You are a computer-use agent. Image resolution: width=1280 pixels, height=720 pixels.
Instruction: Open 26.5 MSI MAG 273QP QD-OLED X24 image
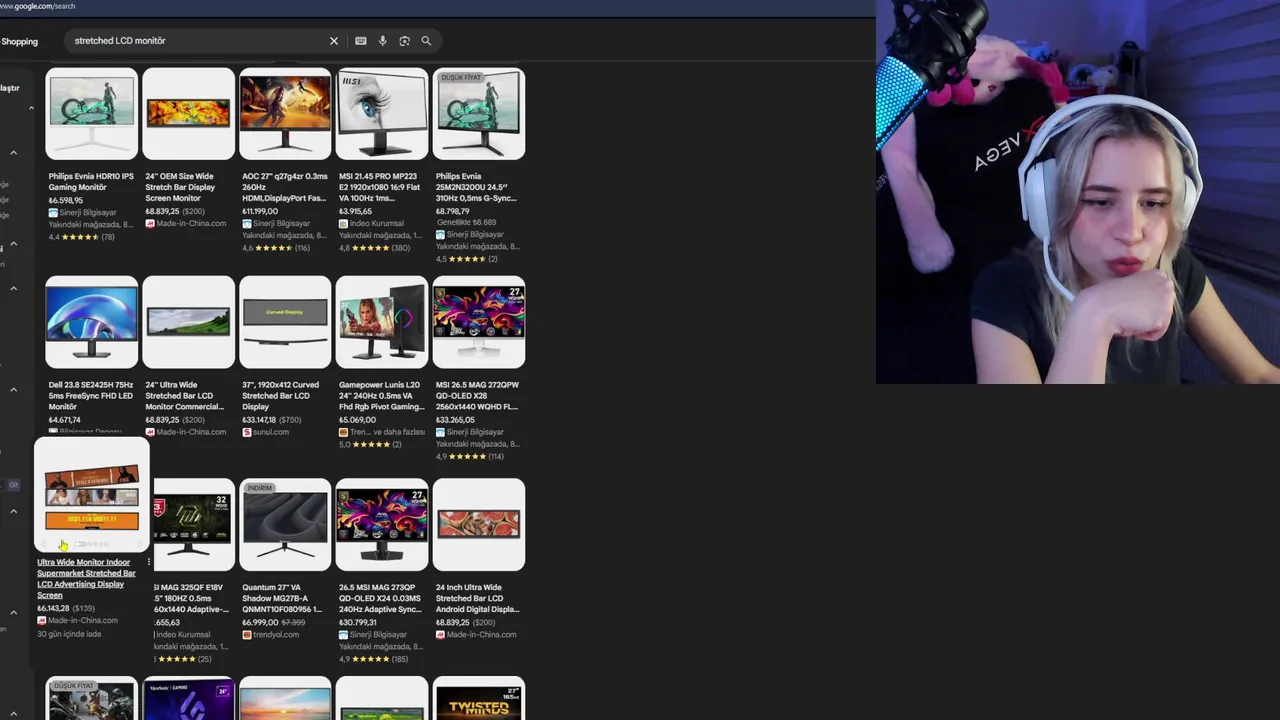382,524
